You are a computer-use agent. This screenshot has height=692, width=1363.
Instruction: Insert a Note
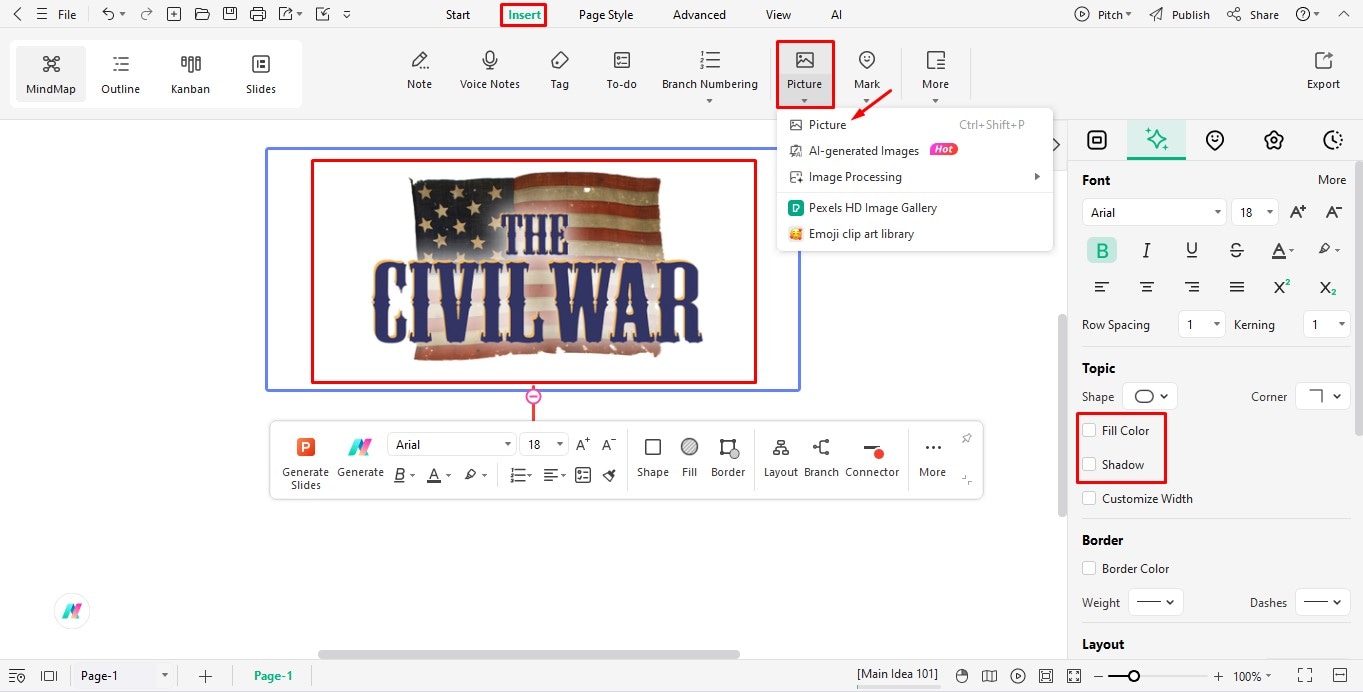[420, 71]
